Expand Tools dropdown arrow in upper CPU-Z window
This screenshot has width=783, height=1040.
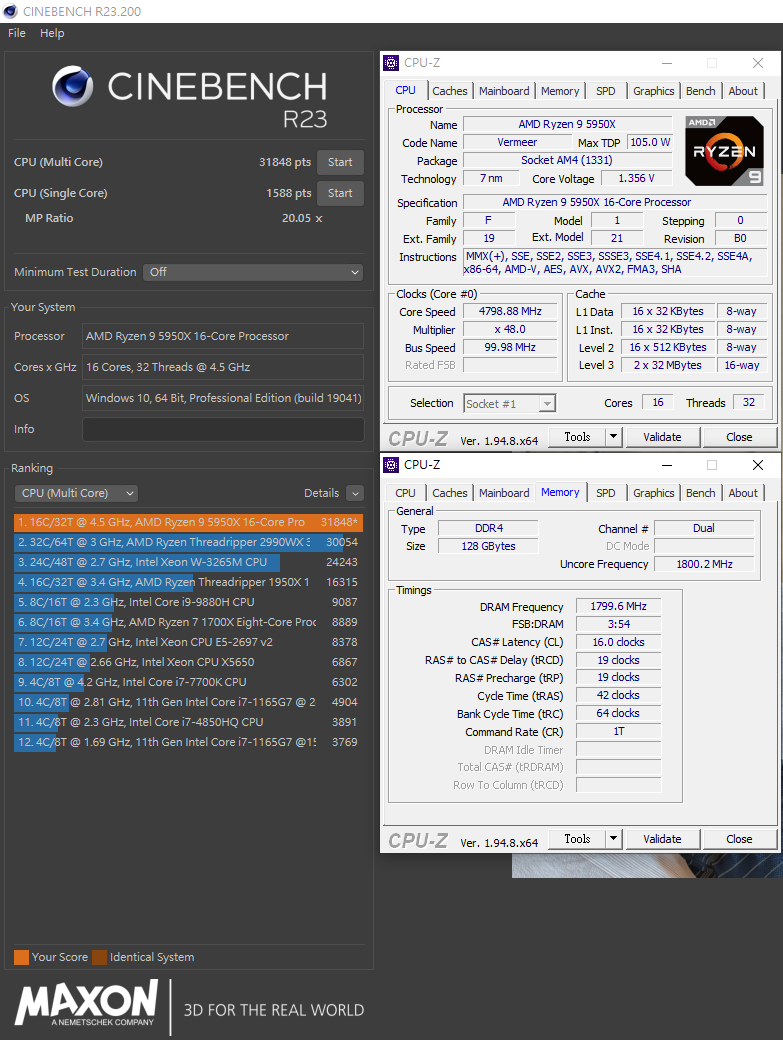[x=614, y=437]
